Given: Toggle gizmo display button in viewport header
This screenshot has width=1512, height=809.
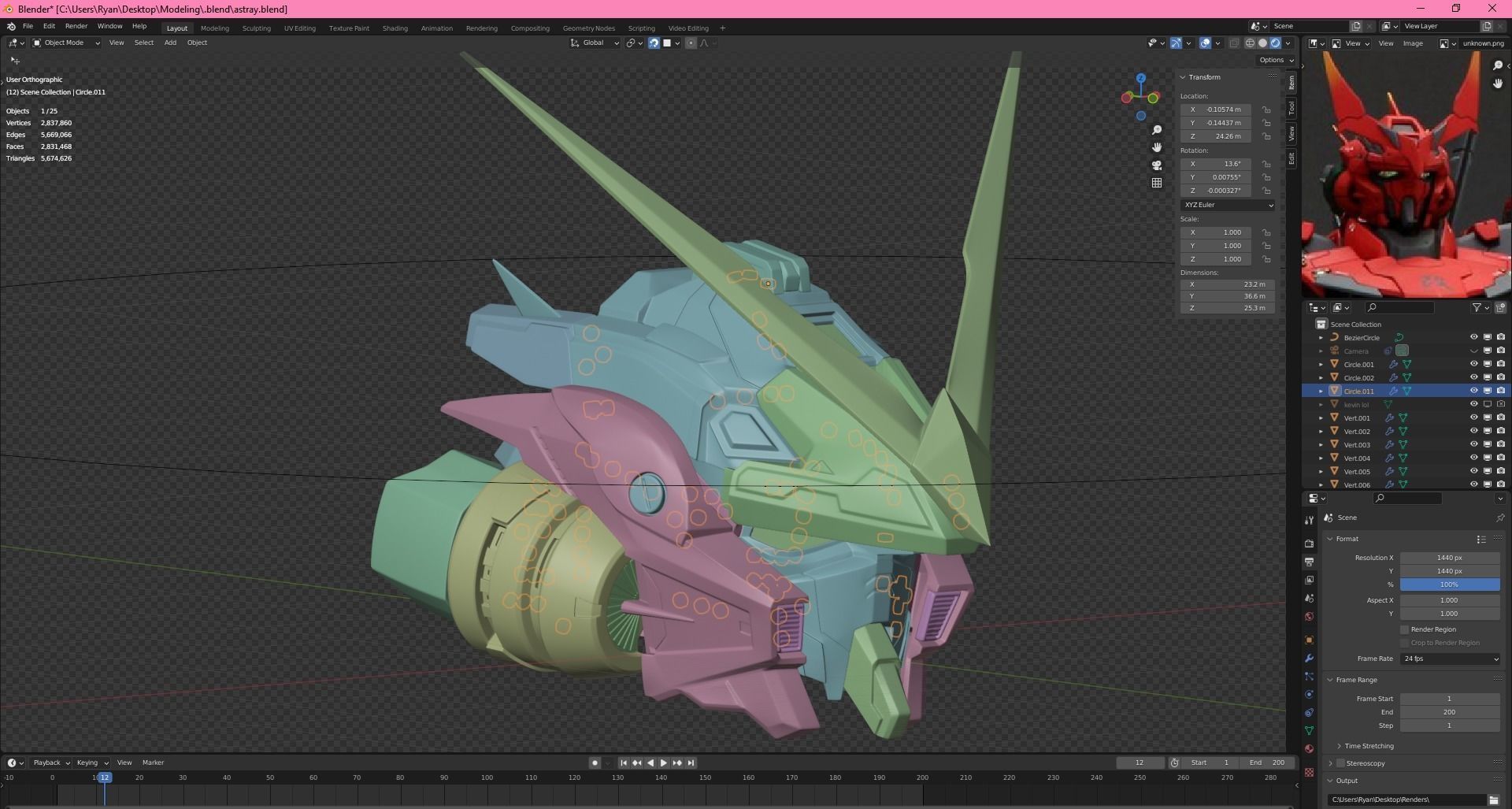Looking at the screenshot, I should click(1176, 43).
